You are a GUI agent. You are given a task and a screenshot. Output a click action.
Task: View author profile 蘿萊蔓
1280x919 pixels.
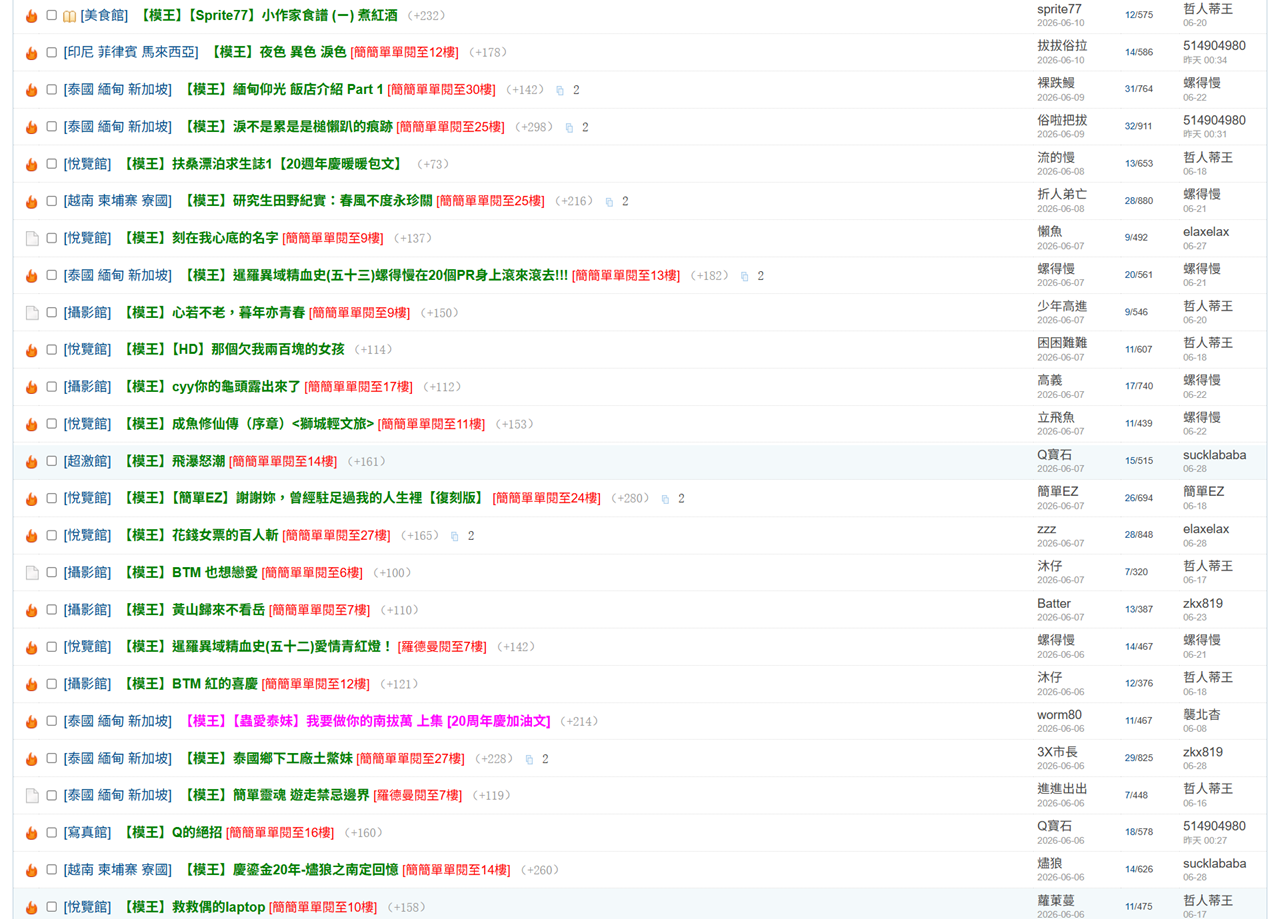click(1055, 900)
